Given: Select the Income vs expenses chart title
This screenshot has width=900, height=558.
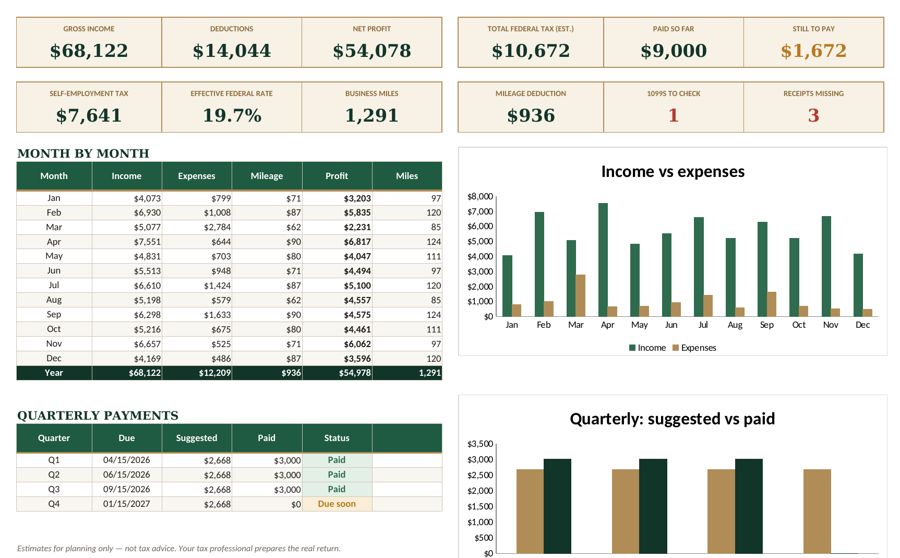Looking at the screenshot, I should point(672,172).
